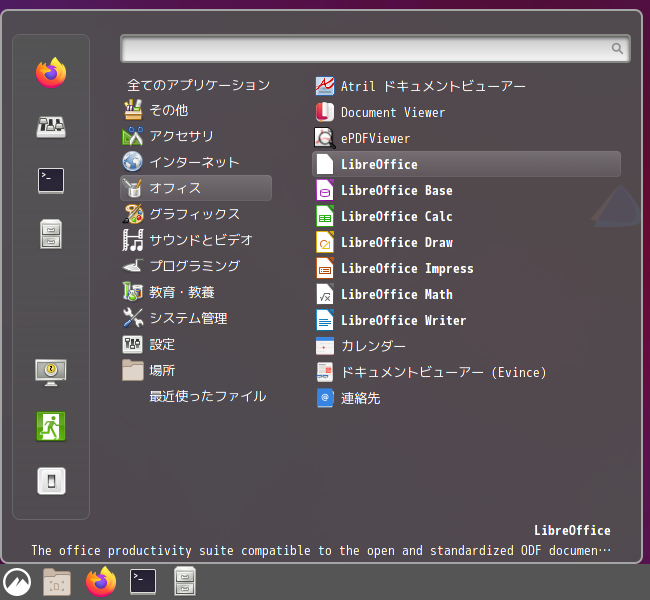Open LibreOffice Impress
Image resolution: width=650 pixels, height=600 pixels.
click(466, 268)
